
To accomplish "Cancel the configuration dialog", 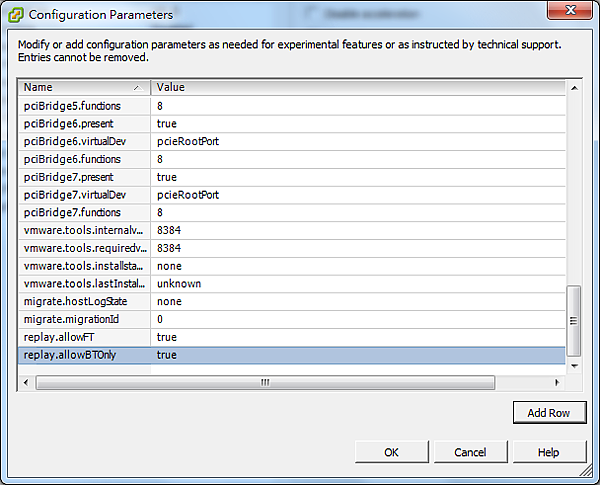I will (x=470, y=452).
